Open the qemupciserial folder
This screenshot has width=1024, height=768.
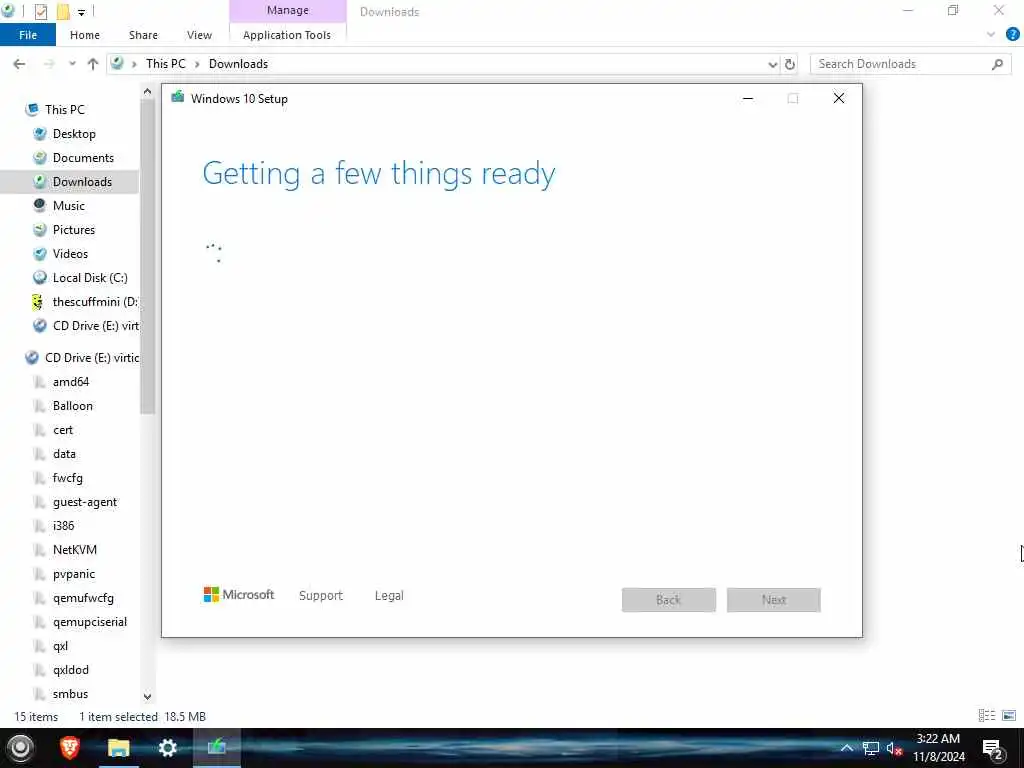click(x=89, y=622)
